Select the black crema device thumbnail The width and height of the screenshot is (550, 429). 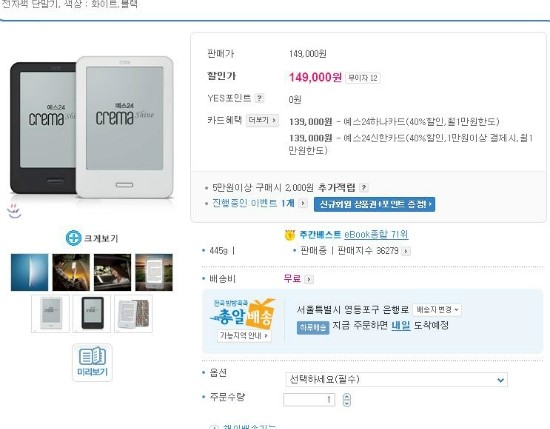(x=92, y=314)
